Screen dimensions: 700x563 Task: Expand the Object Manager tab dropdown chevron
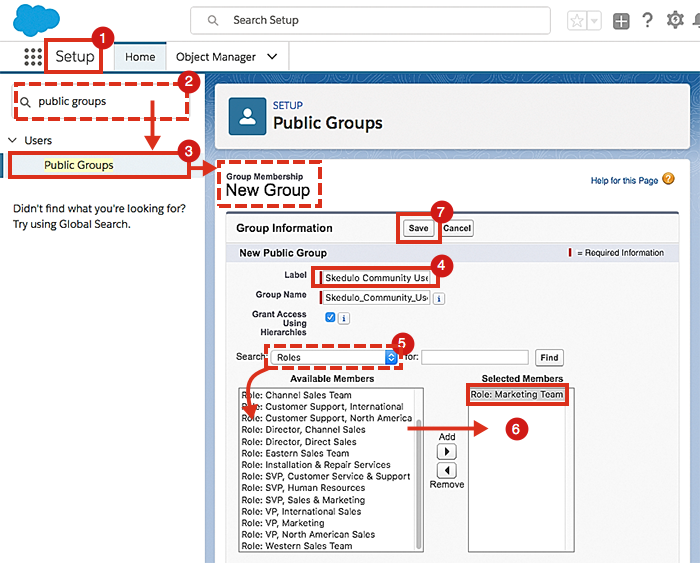pyautogui.click(x=272, y=57)
